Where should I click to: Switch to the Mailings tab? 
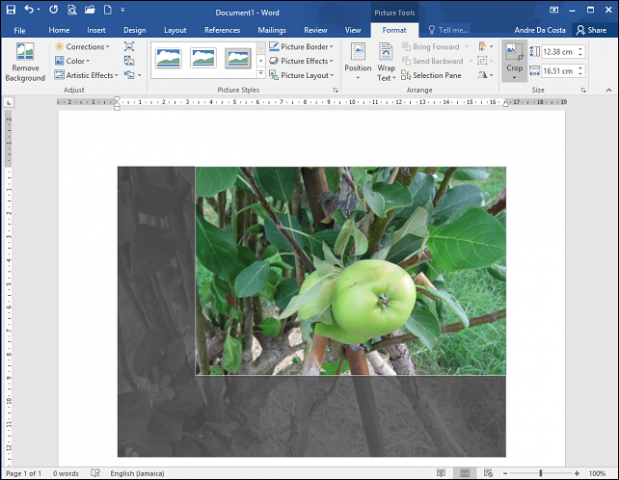click(x=272, y=30)
